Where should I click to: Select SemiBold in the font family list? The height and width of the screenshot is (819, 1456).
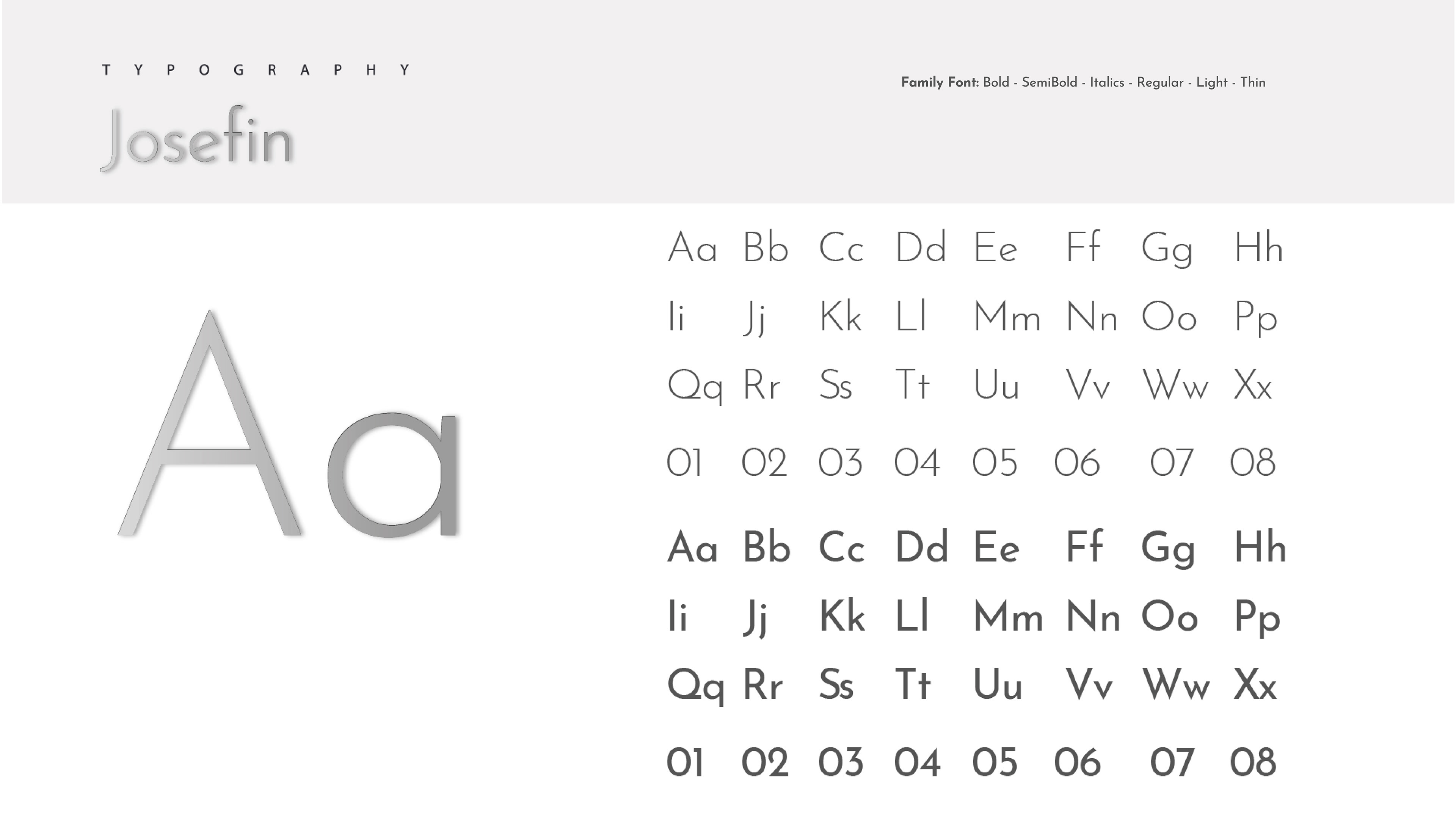click(x=1049, y=83)
